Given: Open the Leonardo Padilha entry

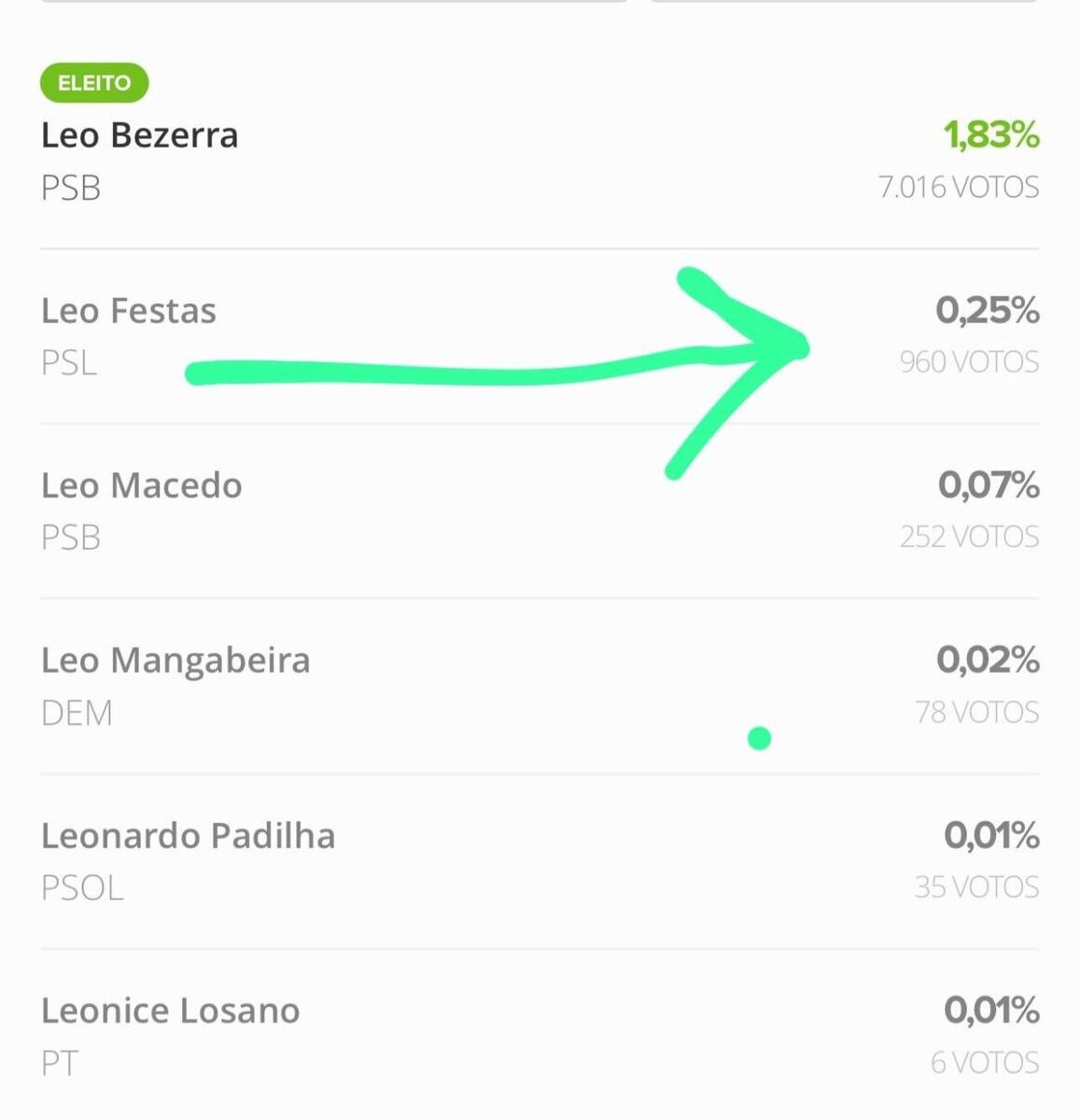Looking at the screenshot, I should pyautogui.click(x=189, y=835).
